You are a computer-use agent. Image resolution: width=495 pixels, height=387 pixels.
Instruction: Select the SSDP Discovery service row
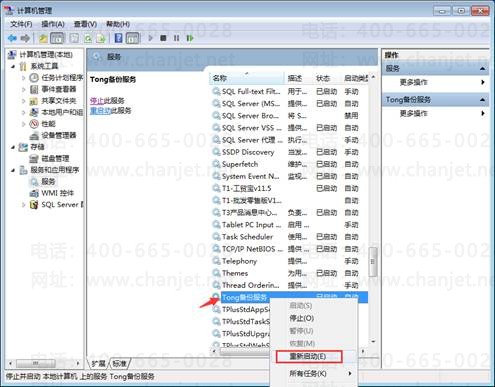[x=289, y=152]
